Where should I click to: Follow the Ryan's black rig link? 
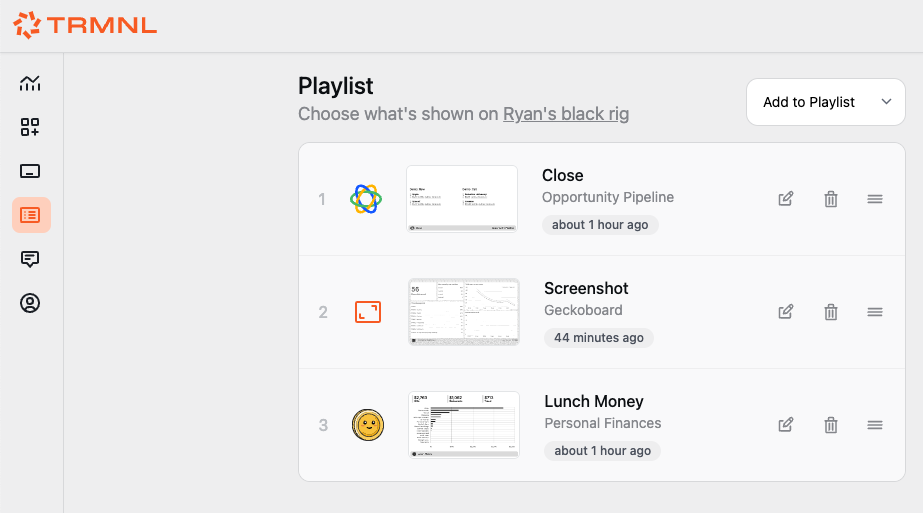pyautogui.click(x=566, y=114)
